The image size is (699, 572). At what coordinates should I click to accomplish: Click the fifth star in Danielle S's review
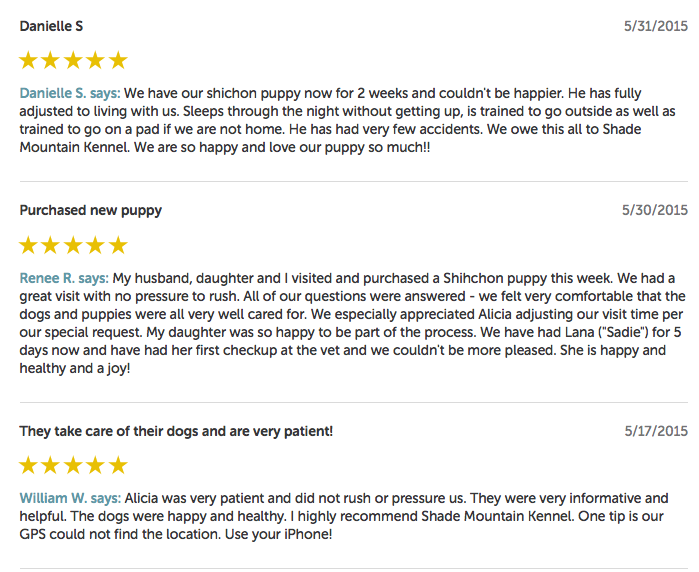tap(118, 61)
